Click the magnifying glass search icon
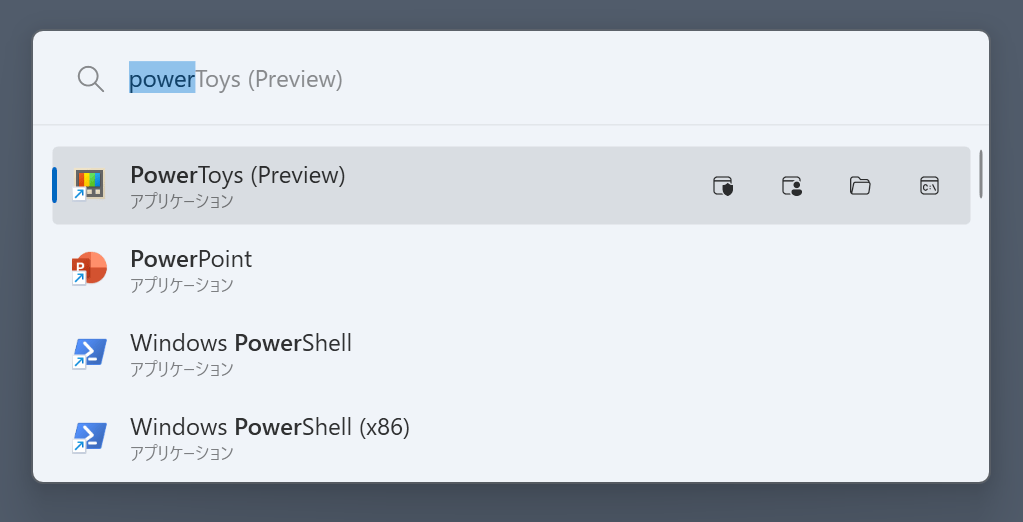Image resolution: width=1023 pixels, height=522 pixels. pos(91,79)
